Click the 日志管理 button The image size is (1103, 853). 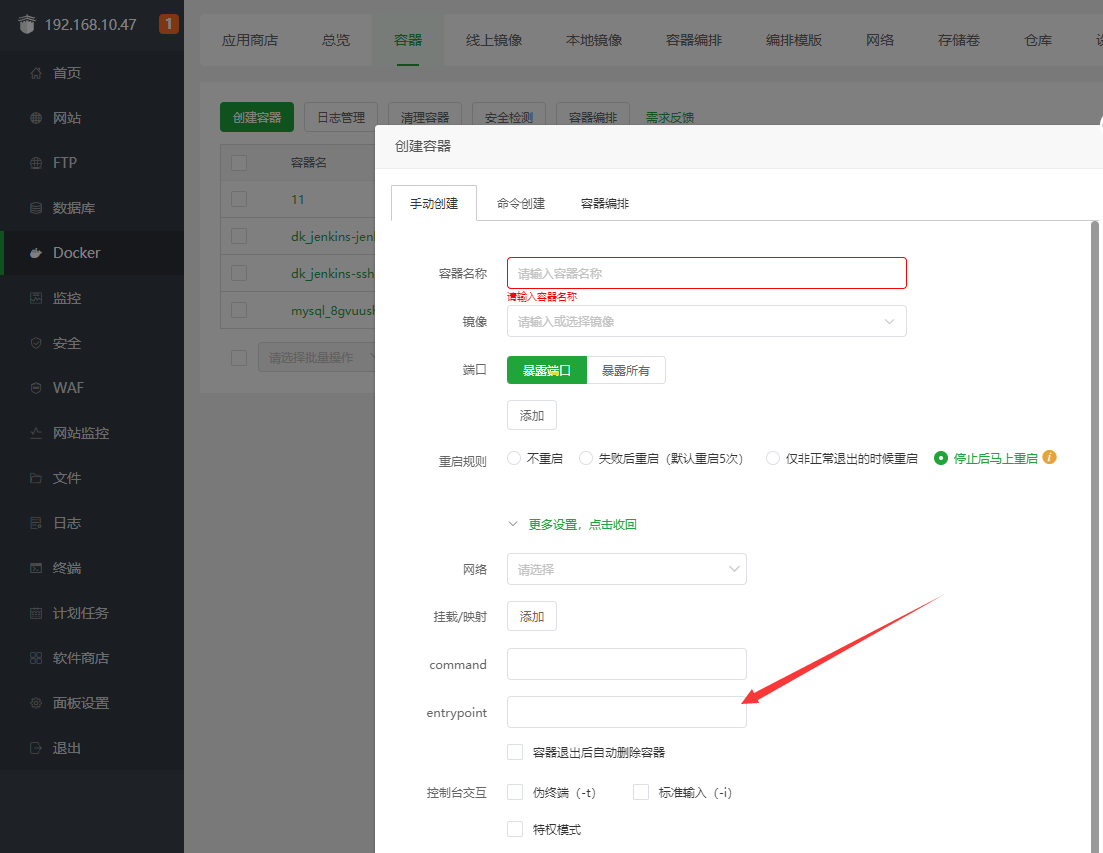[341, 117]
